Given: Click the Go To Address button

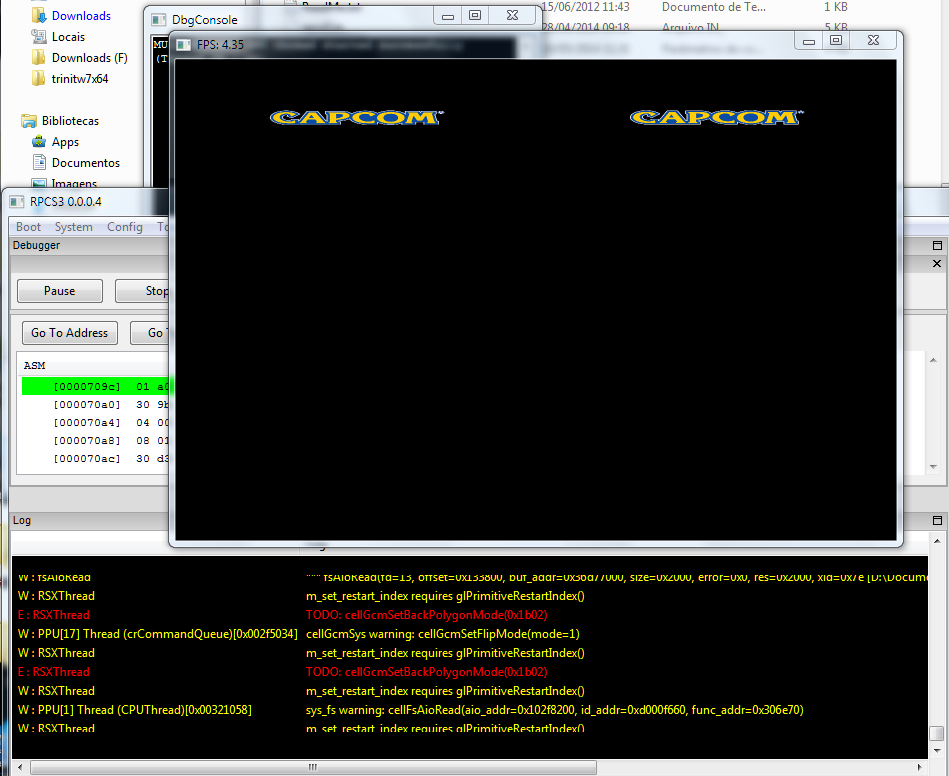Looking at the screenshot, I should click(69, 333).
